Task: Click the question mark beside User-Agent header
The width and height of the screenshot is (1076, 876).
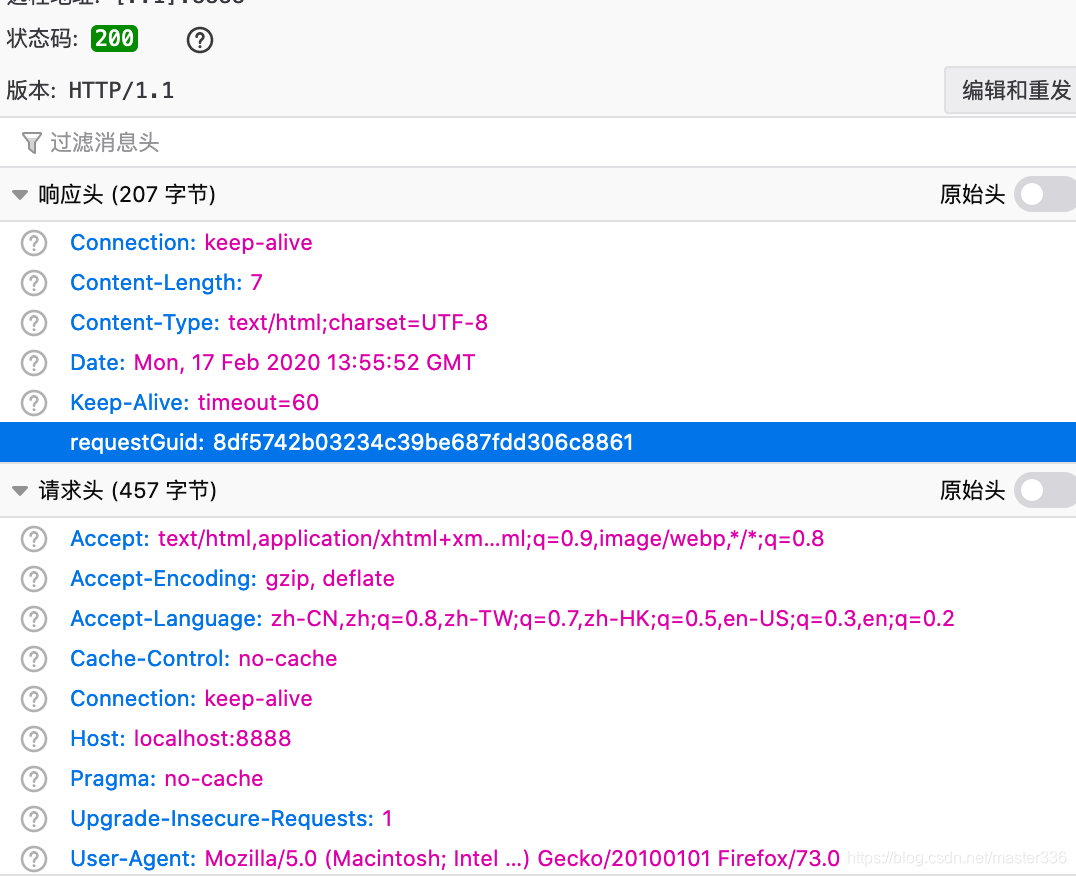Action: (33, 858)
